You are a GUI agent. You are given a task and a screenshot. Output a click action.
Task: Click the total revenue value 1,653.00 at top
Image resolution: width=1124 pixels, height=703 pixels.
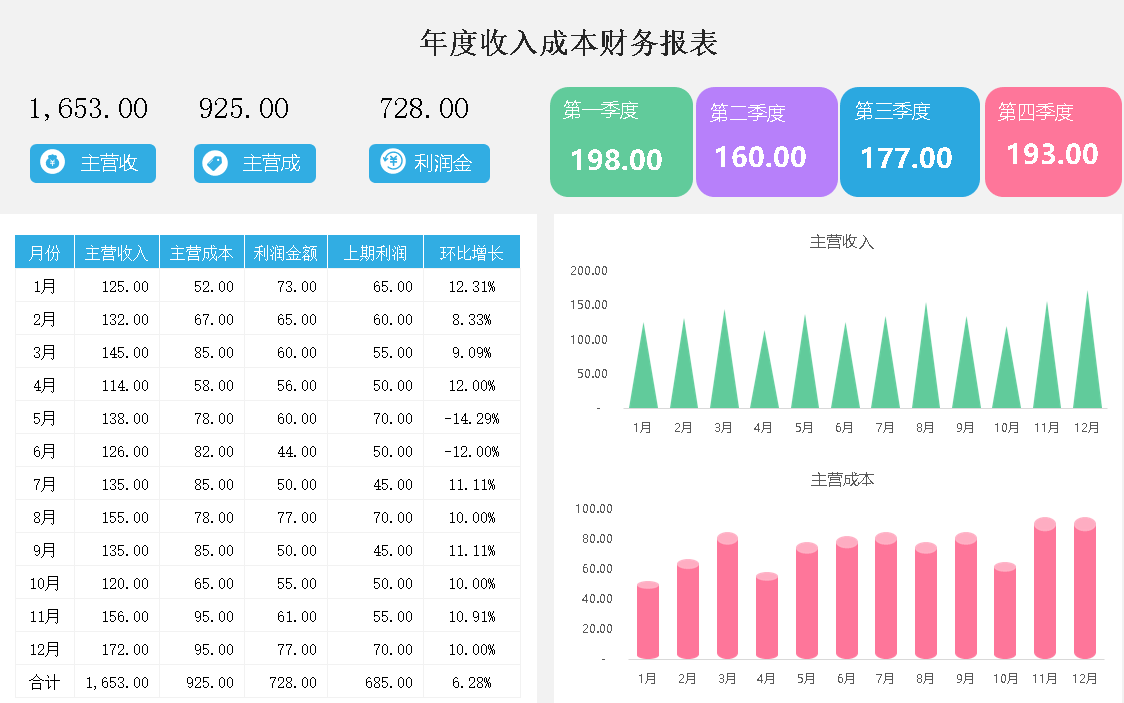pos(89,108)
